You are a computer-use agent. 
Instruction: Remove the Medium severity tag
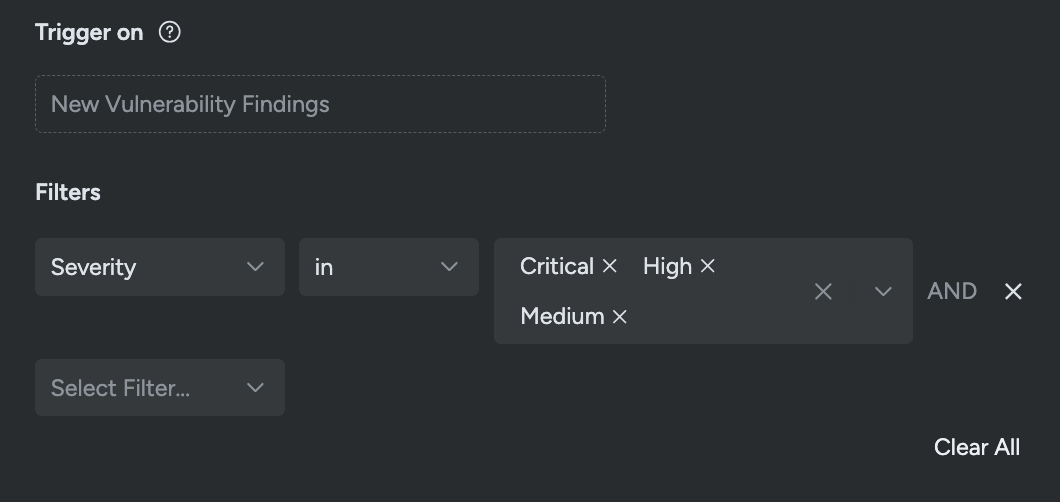point(620,316)
